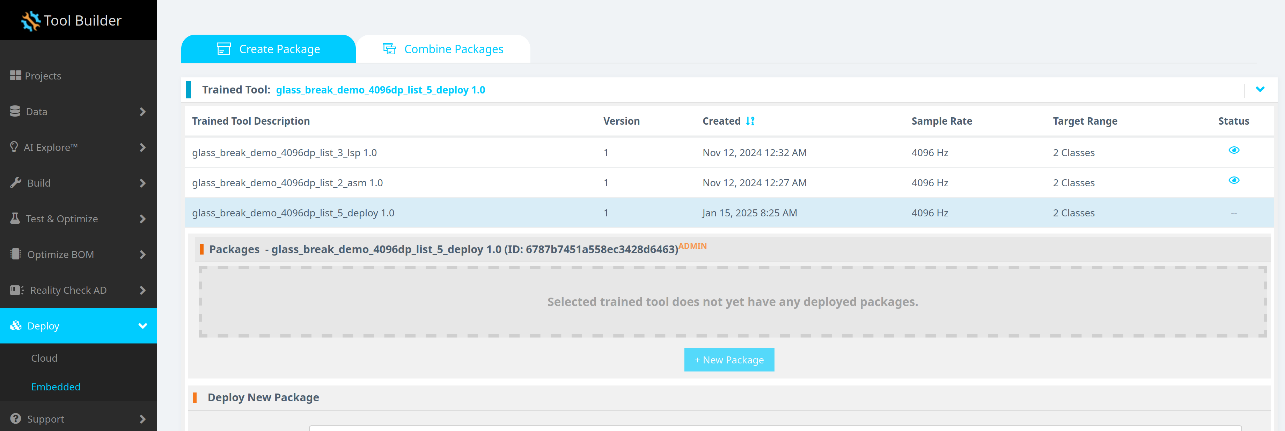Viewport: 1285px width, 431px height.
Task: Toggle eye icon for list_3_lsp row
Action: tap(1234, 150)
